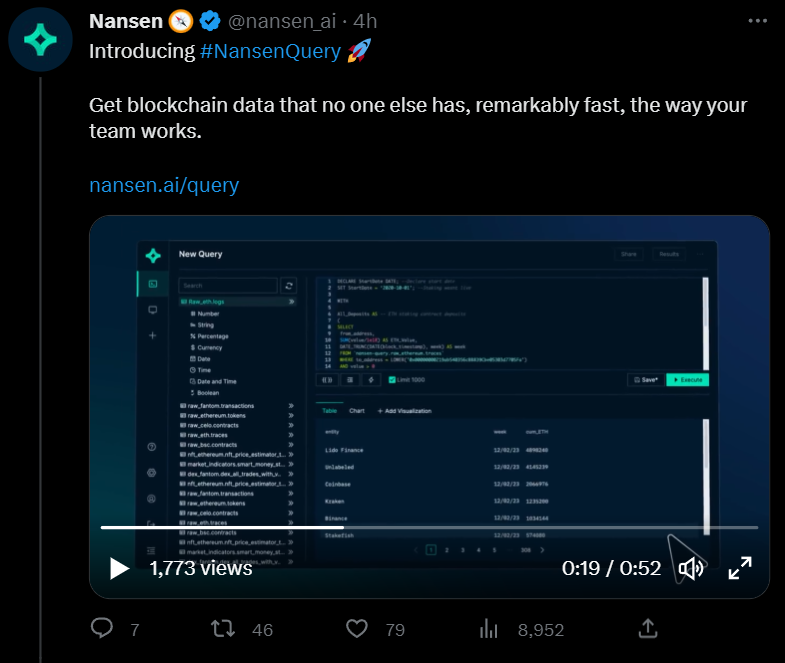
Task: Like the tweet with the heart icon
Action: point(356,628)
